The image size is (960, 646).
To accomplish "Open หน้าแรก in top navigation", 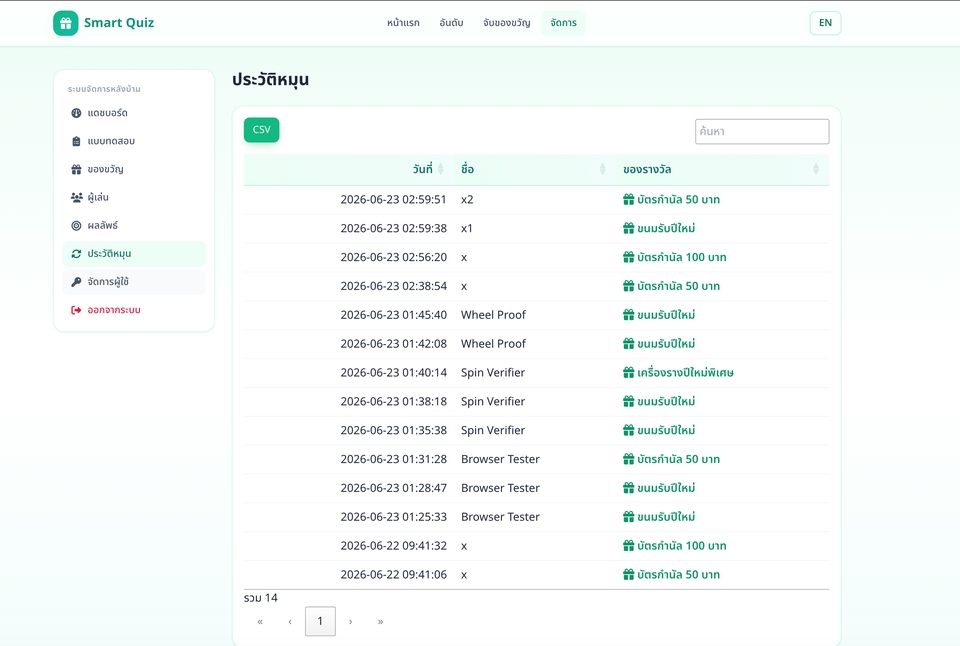I will point(403,23).
